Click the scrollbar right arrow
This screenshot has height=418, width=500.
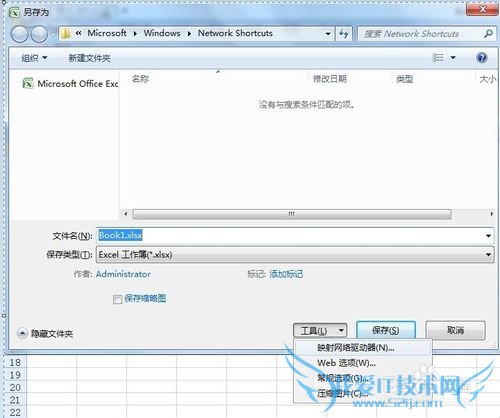pyautogui.click(x=491, y=214)
